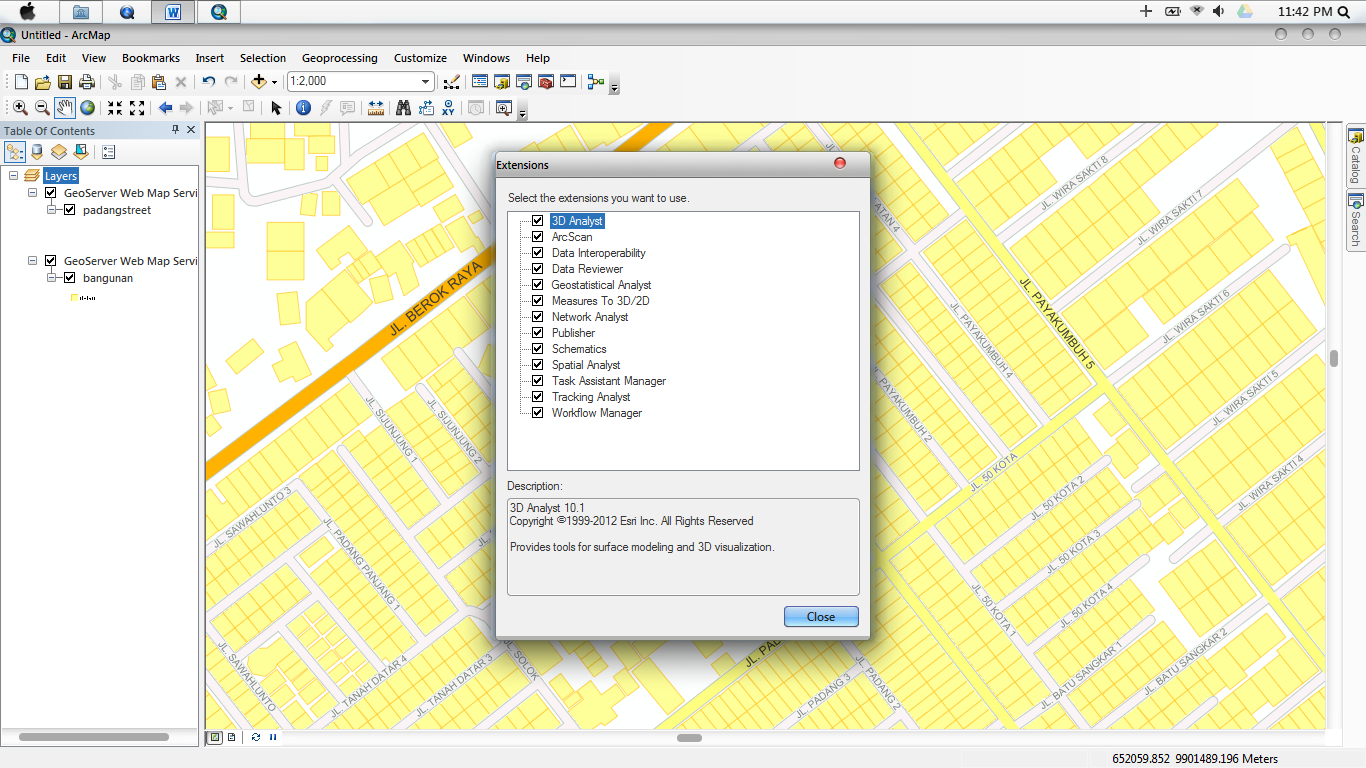Open the map scale 1:2,000 dropdown
The height and width of the screenshot is (768, 1366).
pos(425,82)
